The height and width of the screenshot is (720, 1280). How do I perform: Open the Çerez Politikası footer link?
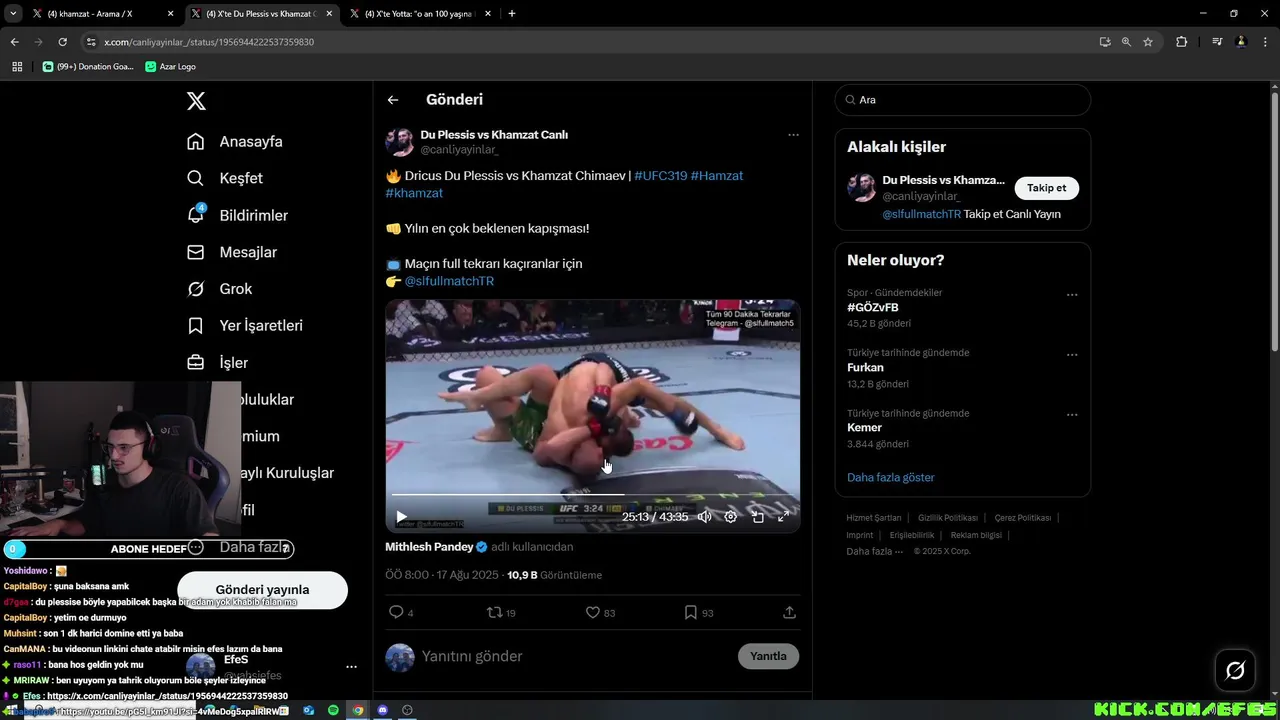(1023, 518)
